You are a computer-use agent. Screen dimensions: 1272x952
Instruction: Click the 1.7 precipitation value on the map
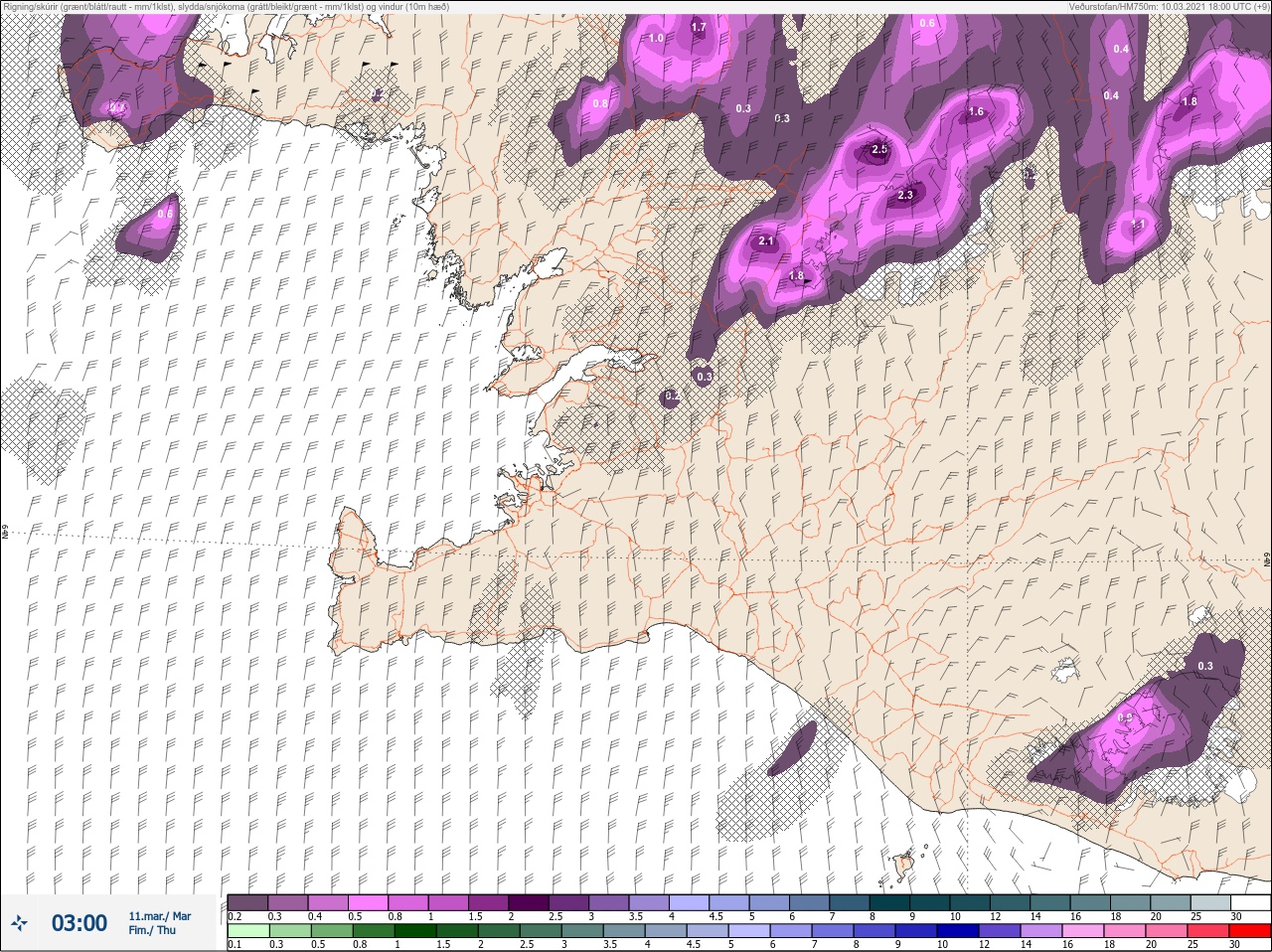[699, 28]
